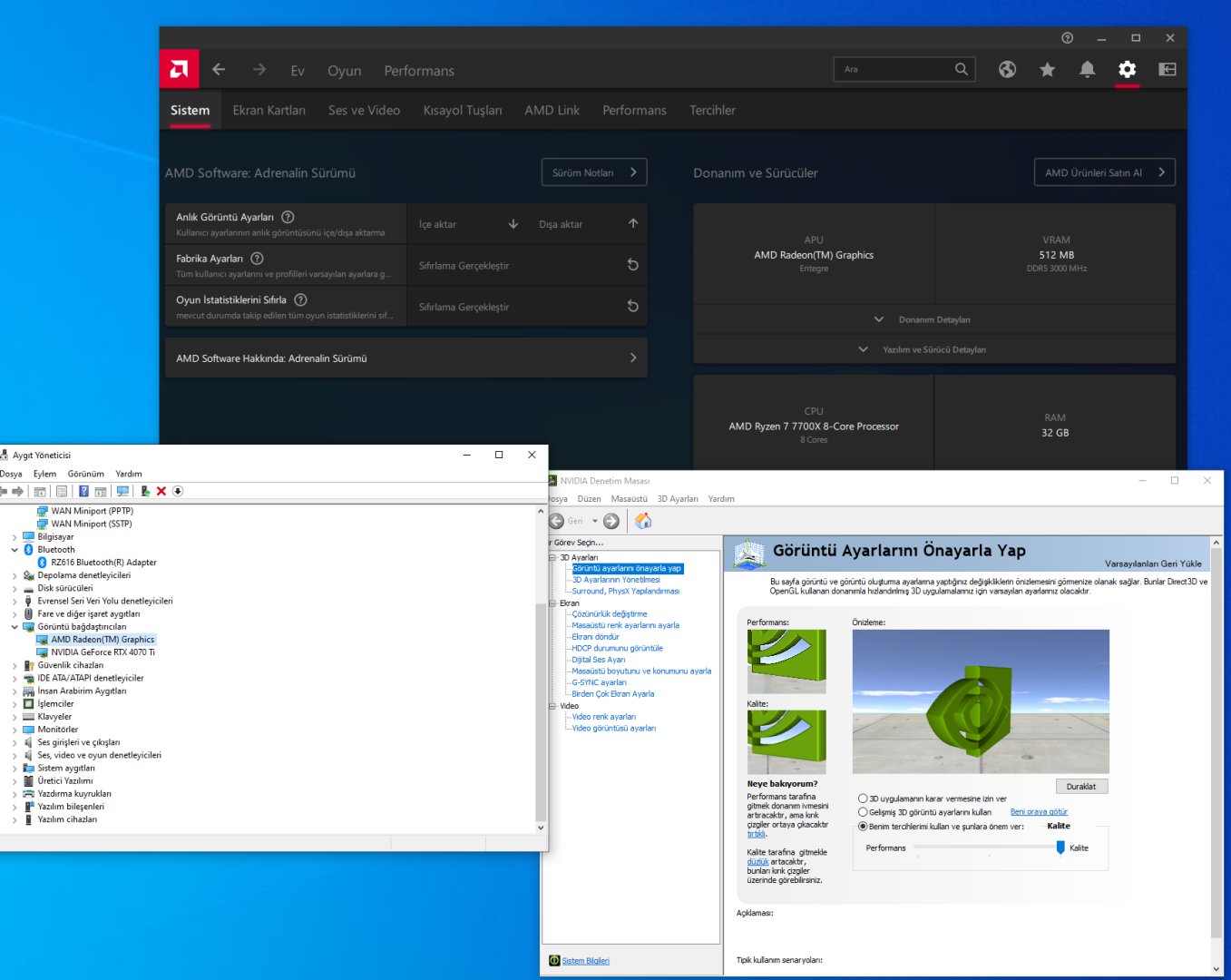Collapse Görüntü bağdaştırıcıları node
The width and height of the screenshot is (1231, 980).
pyautogui.click(x=15, y=627)
